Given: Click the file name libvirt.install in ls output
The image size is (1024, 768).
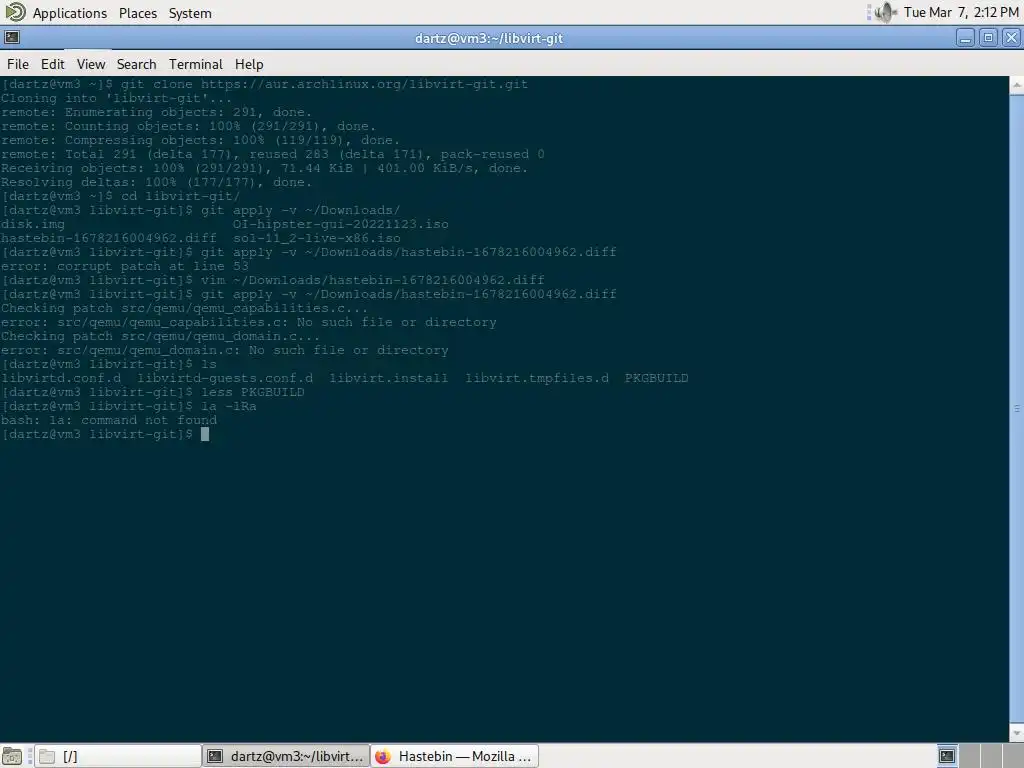Looking at the screenshot, I should [x=389, y=378].
